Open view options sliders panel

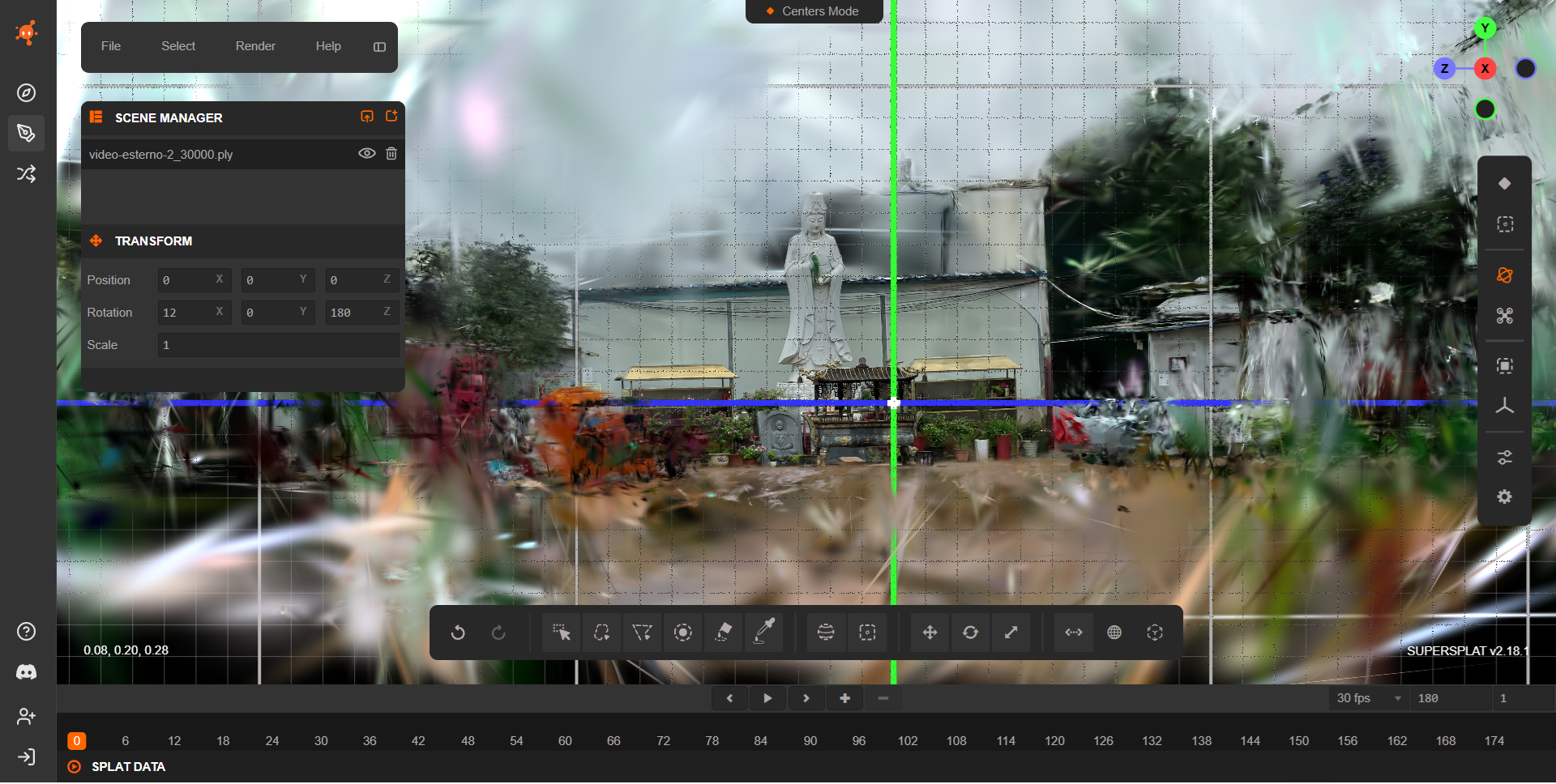tap(1505, 458)
